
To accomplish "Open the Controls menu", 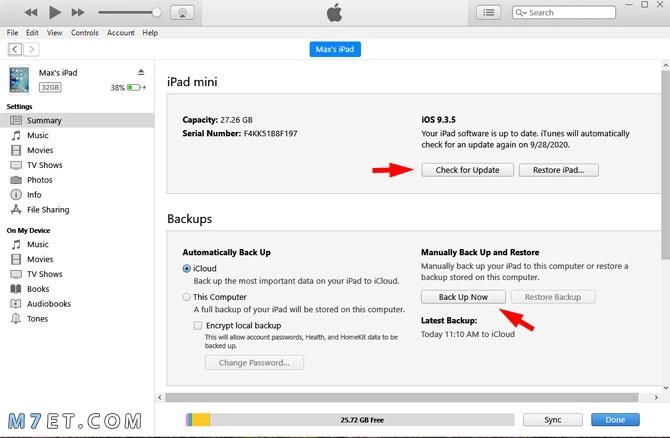I will click(x=85, y=32).
